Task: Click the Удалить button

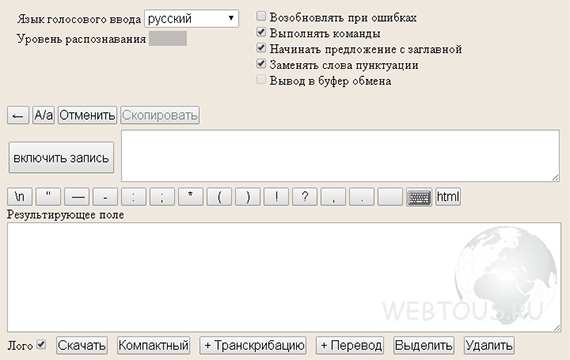Action: click(489, 345)
